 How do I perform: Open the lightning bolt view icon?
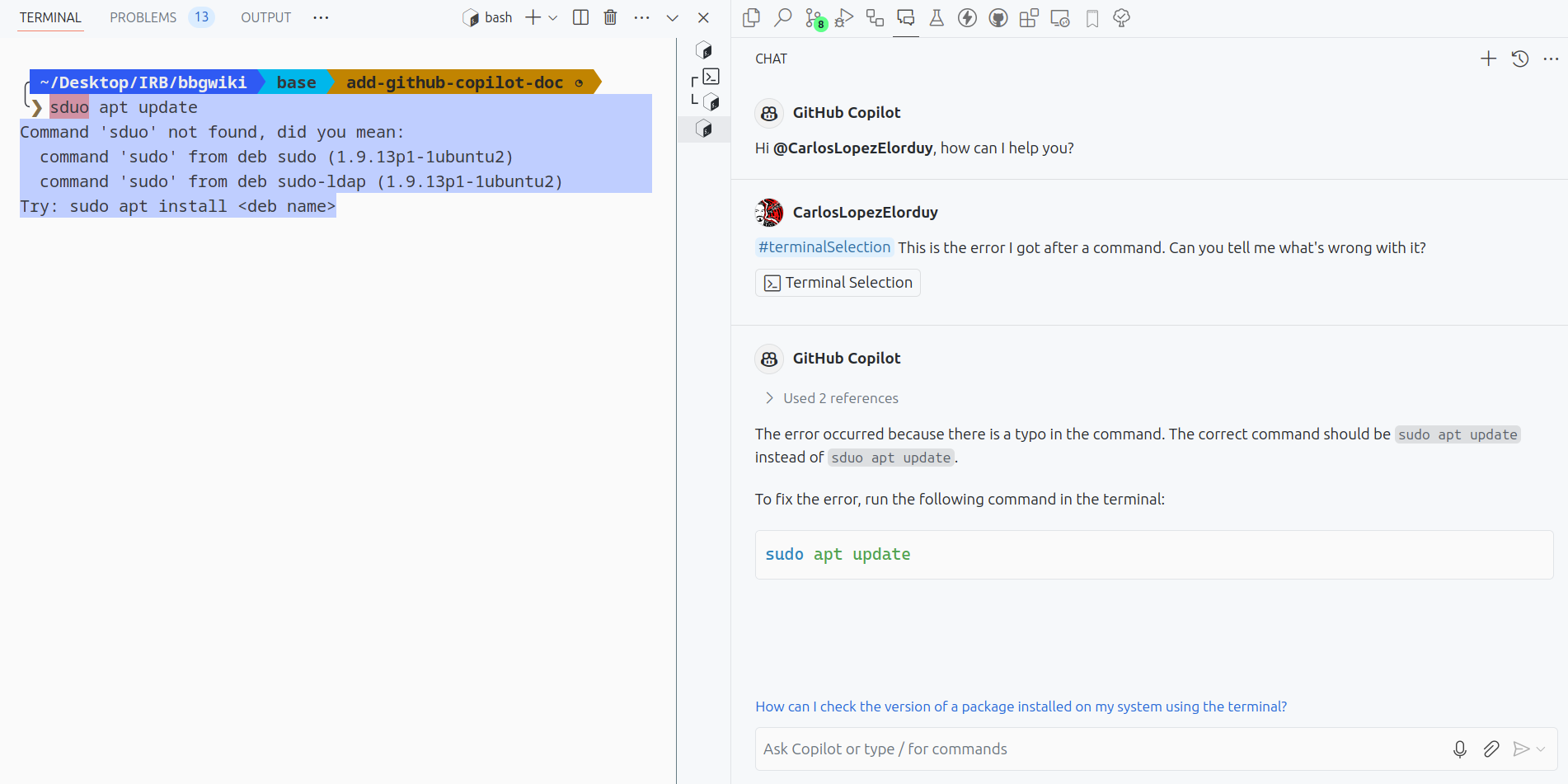point(967,17)
